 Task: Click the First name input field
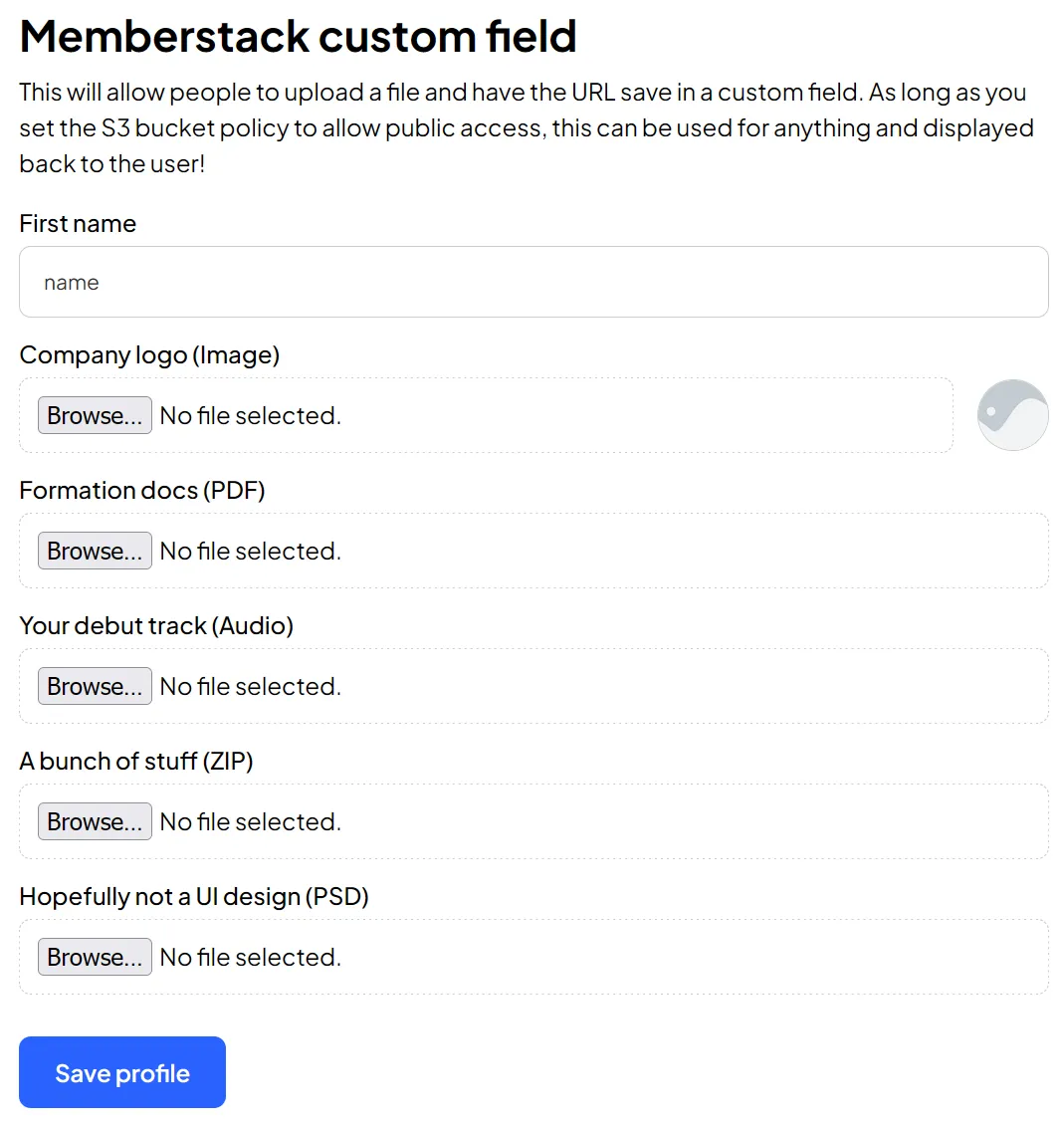coord(532,282)
